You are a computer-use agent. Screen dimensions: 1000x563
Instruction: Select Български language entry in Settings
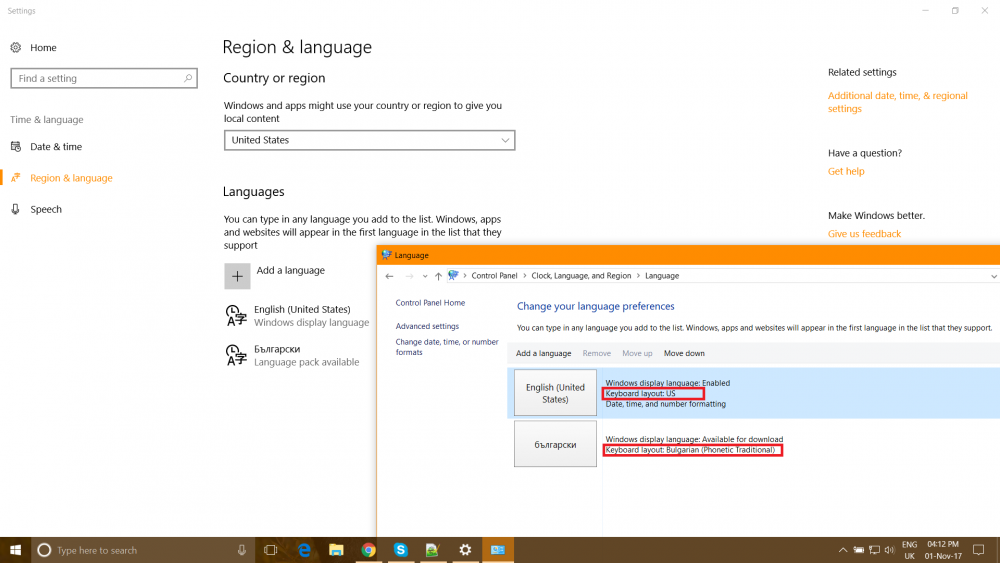coord(292,355)
